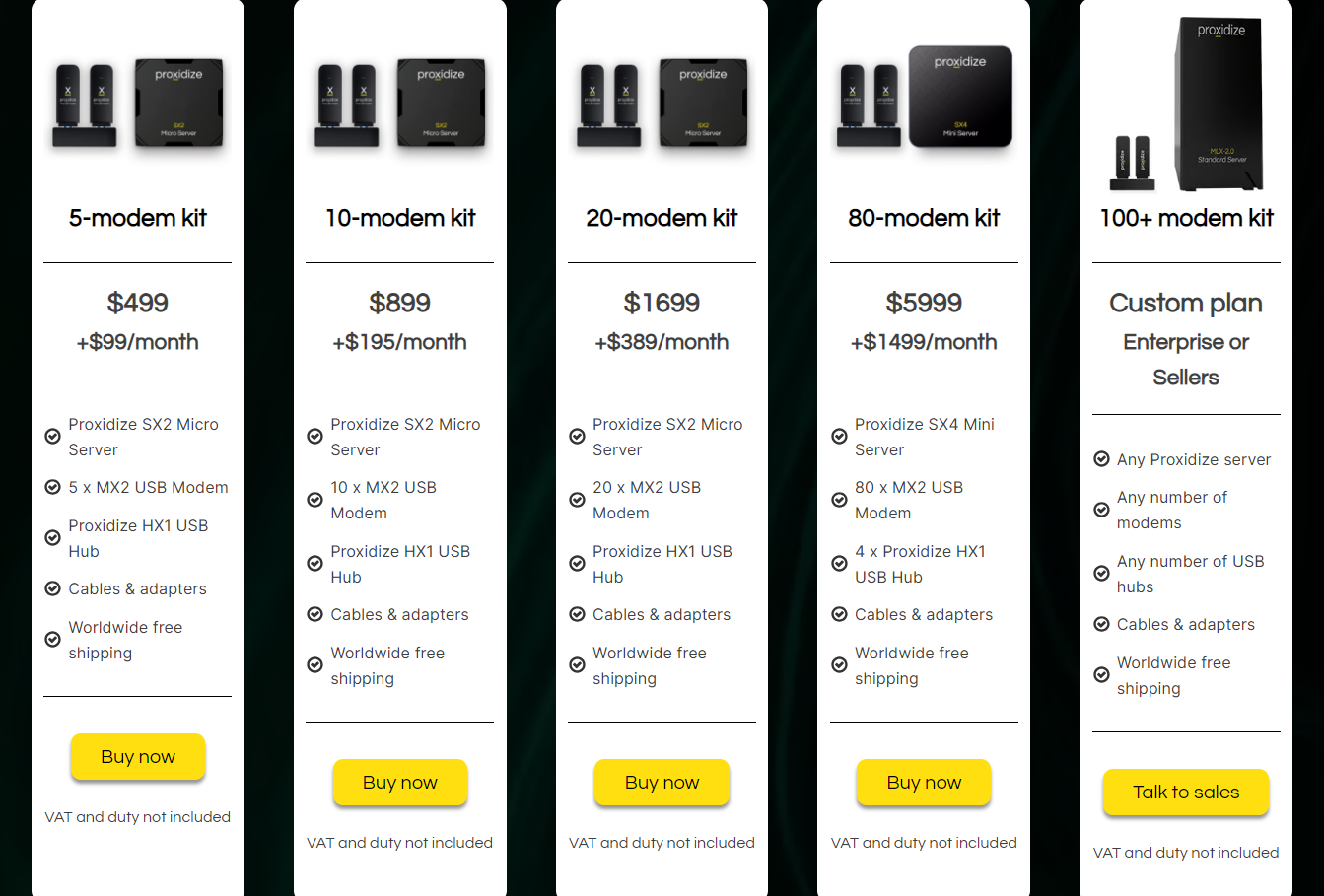This screenshot has height=896, width=1324.
Task: Click Buy now for 20-modem kit
Action: point(662,783)
